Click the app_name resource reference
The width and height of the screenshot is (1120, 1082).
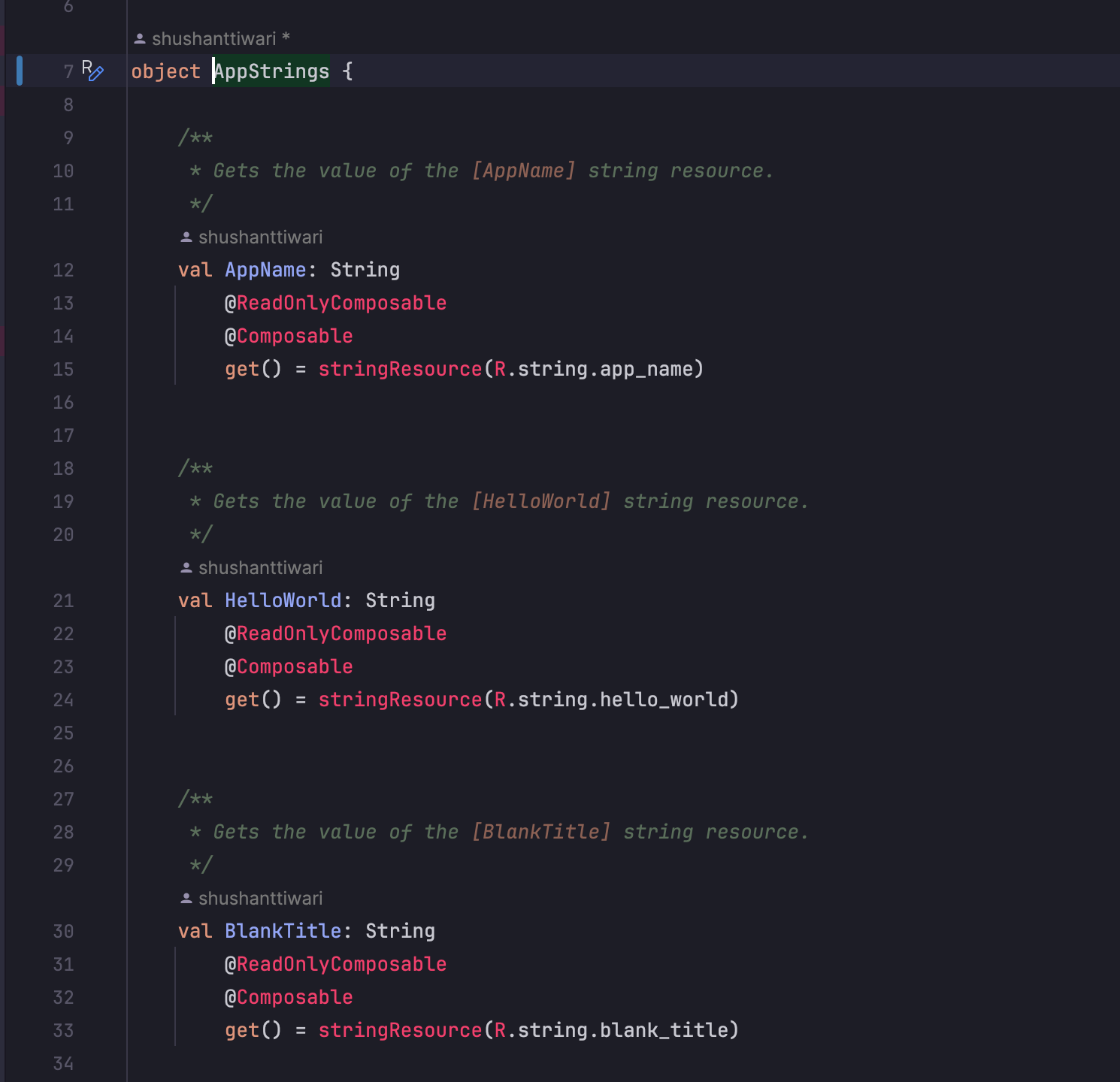646,369
